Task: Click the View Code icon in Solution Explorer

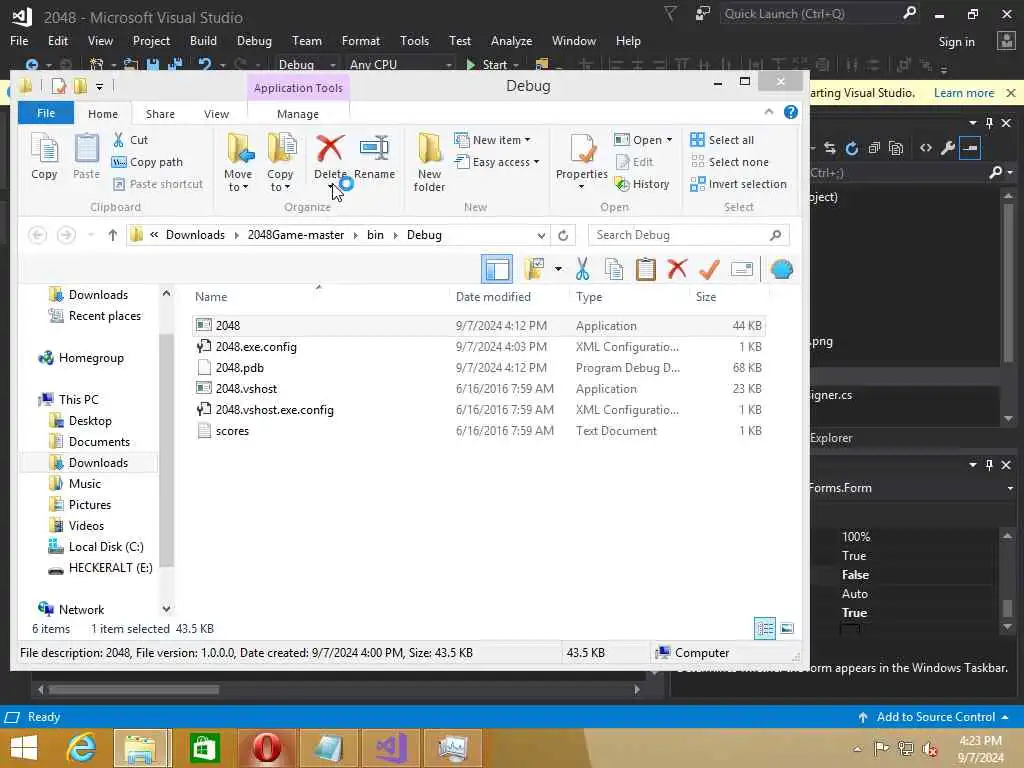Action: (x=926, y=148)
